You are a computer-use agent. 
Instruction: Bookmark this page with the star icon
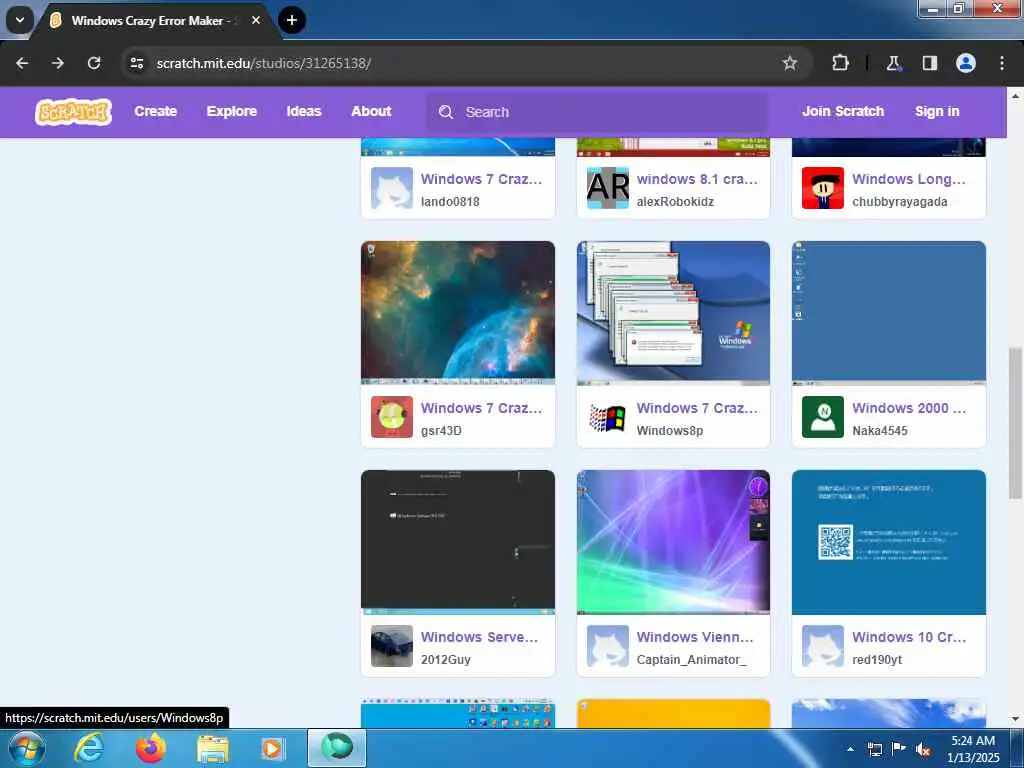[x=790, y=63]
